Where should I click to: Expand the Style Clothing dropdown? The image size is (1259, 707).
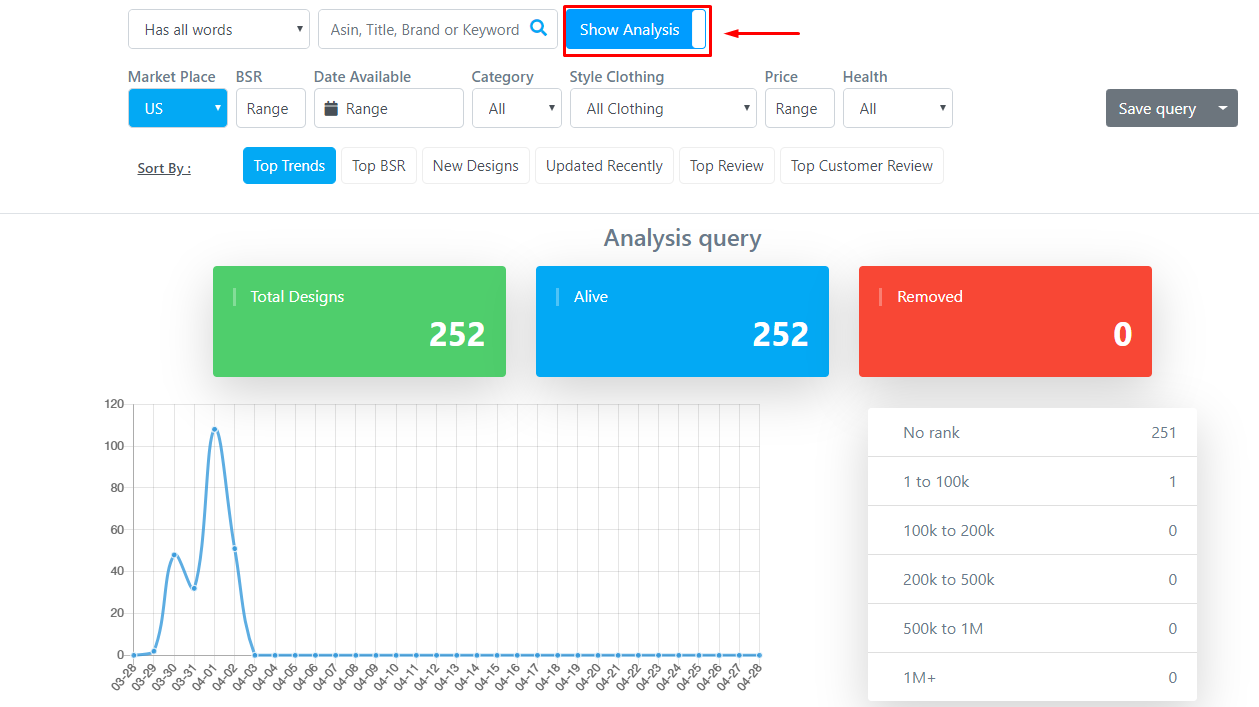pyautogui.click(x=662, y=108)
